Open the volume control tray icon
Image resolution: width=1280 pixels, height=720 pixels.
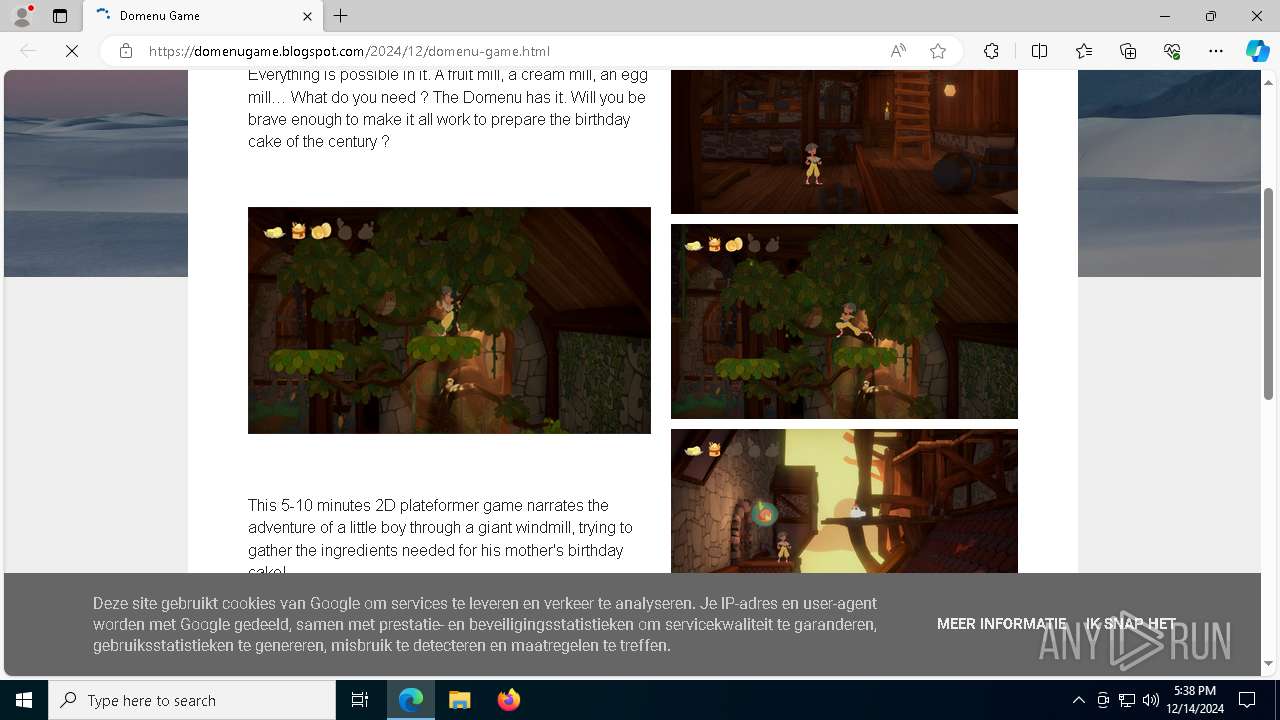pyautogui.click(x=1151, y=700)
